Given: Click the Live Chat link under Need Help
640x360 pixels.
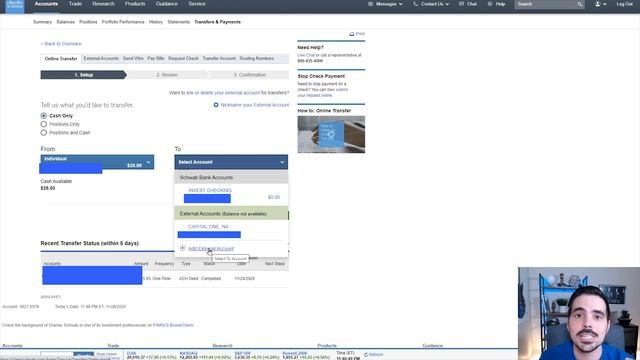Looking at the screenshot, I should pos(306,55).
